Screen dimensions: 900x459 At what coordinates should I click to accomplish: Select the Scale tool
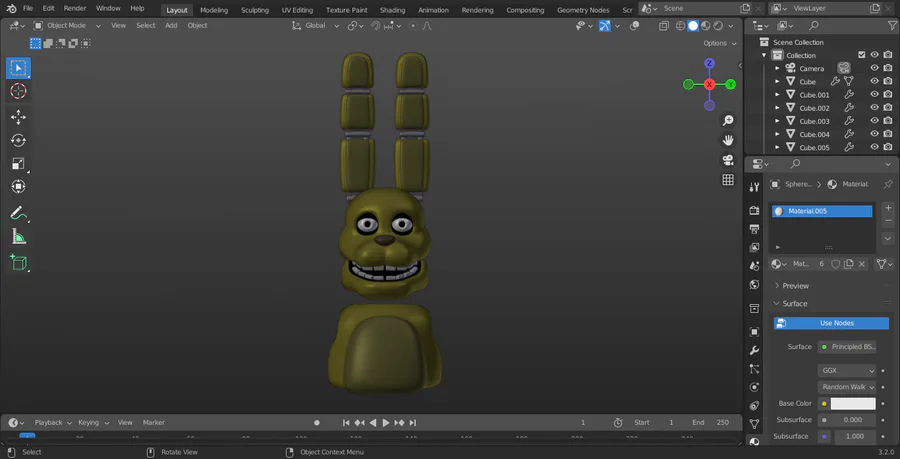click(18, 164)
